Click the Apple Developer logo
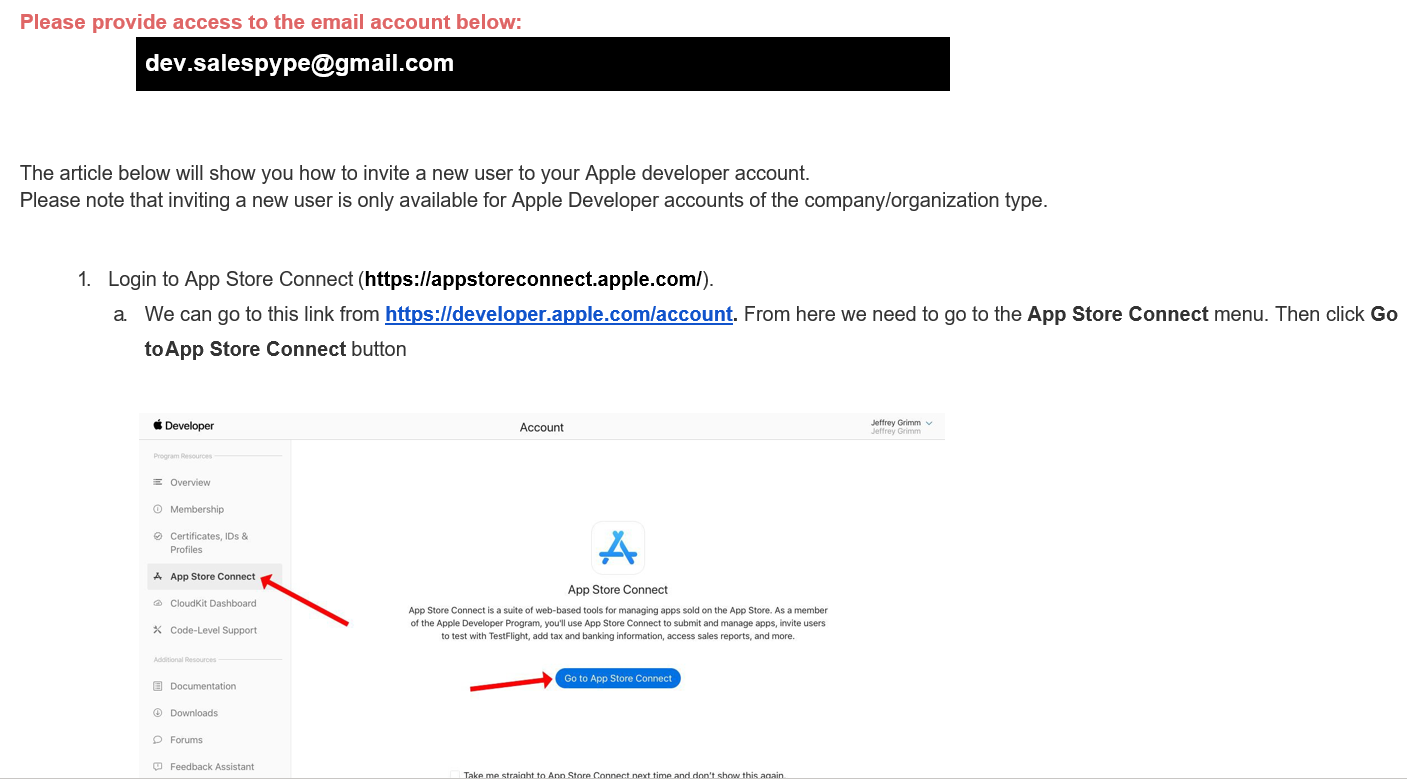Viewport: 1407px width, 779px height. point(183,425)
